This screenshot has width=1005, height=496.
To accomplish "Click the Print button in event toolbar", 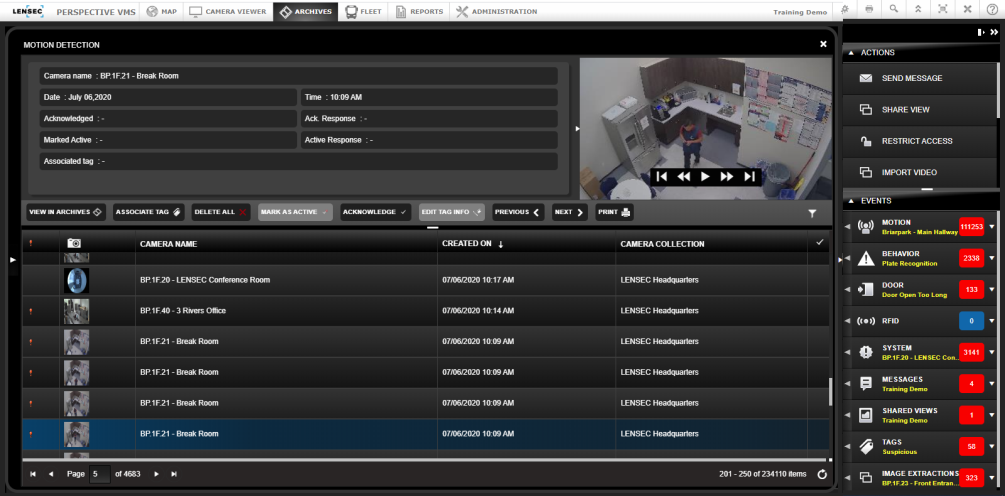I will point(614,212).
